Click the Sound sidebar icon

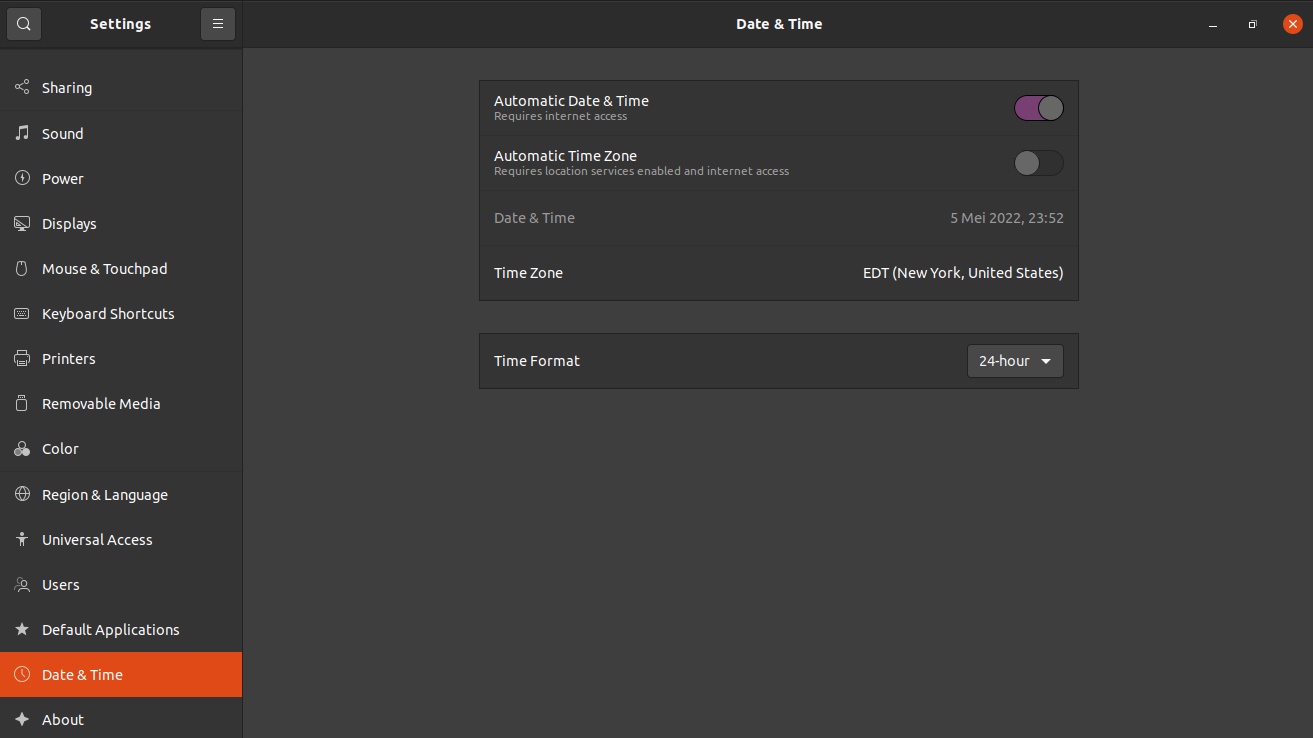click(21, 133)
